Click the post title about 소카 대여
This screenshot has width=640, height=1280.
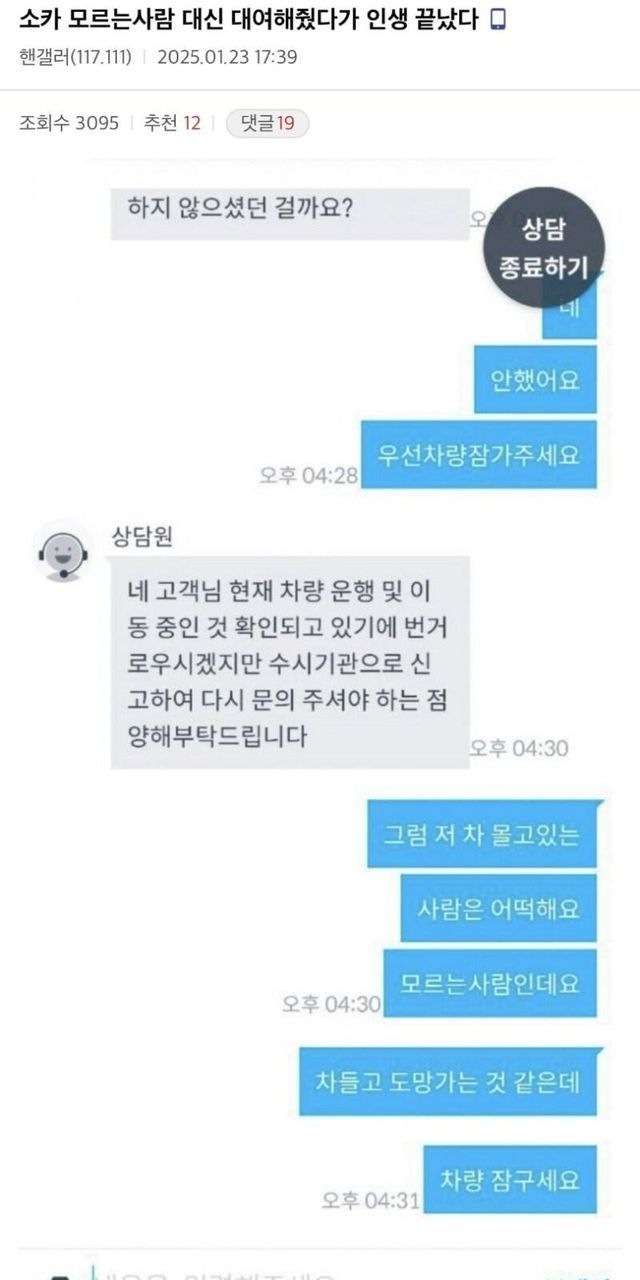click(252, 21)
